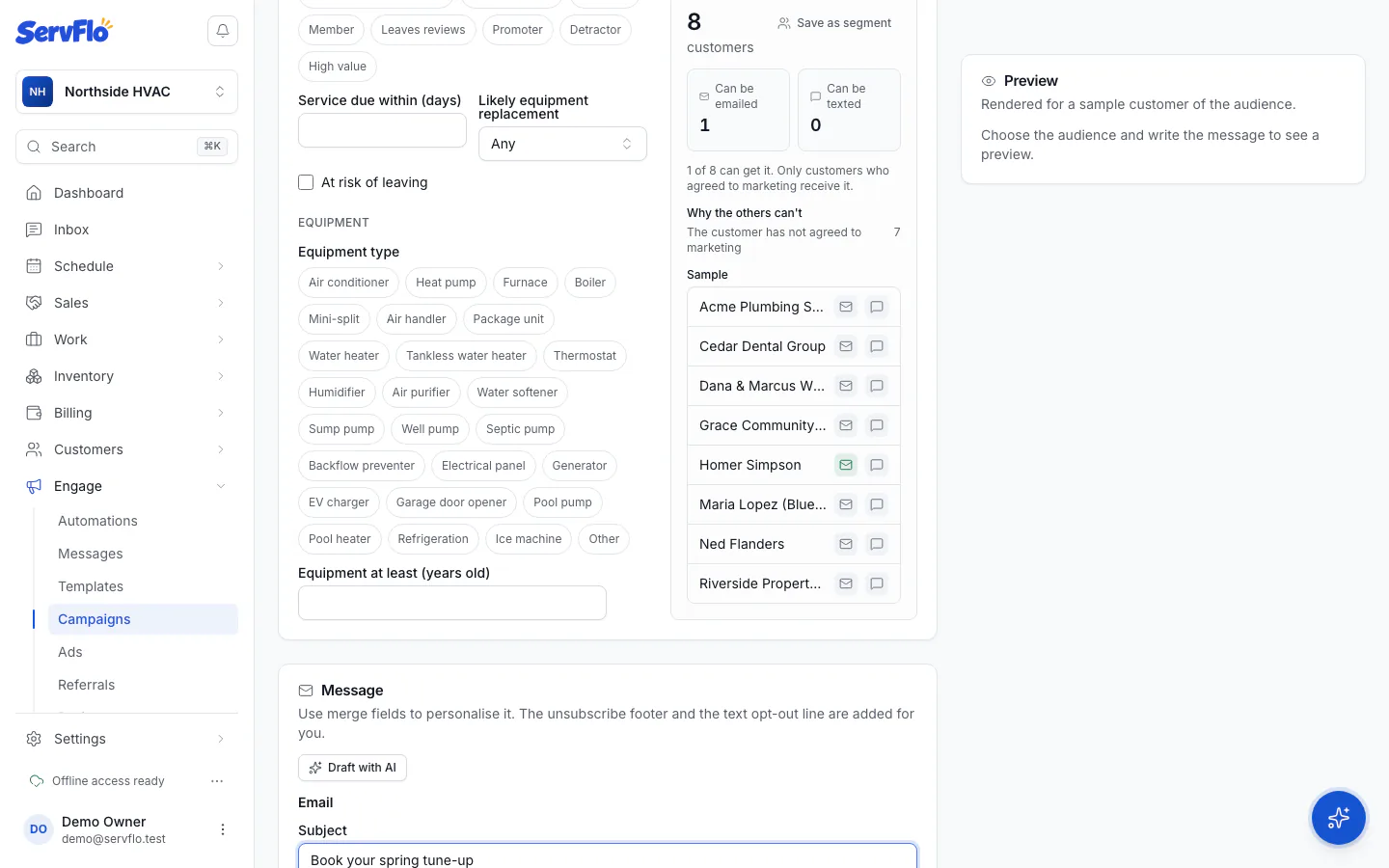Open the Northside HVAC company switcher
Screen dimensions: 1389x868
[x=126, y=92]
